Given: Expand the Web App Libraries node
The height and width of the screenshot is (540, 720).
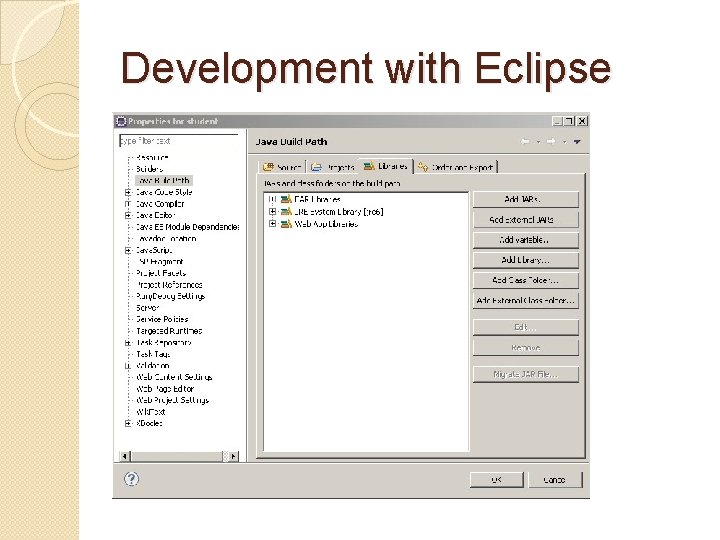Looking at the screenshot, I should click(x=272, y=224).
